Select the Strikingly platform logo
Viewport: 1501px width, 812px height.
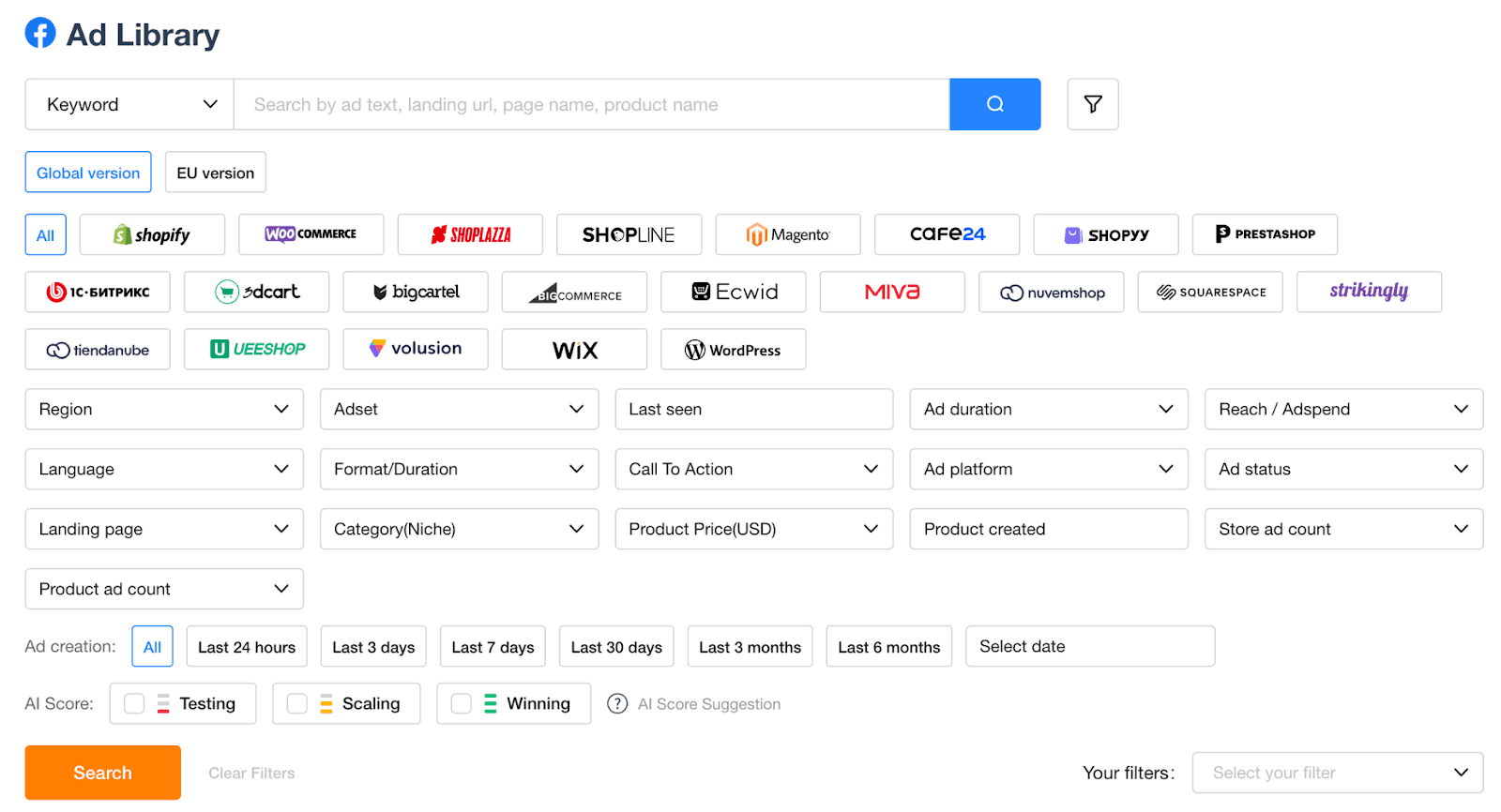click(x=1370, y=292)
